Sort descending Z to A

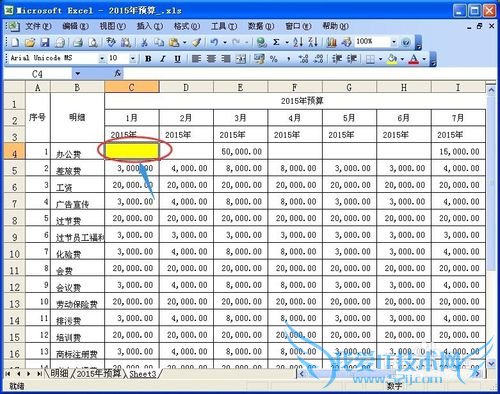pos(313,42)
